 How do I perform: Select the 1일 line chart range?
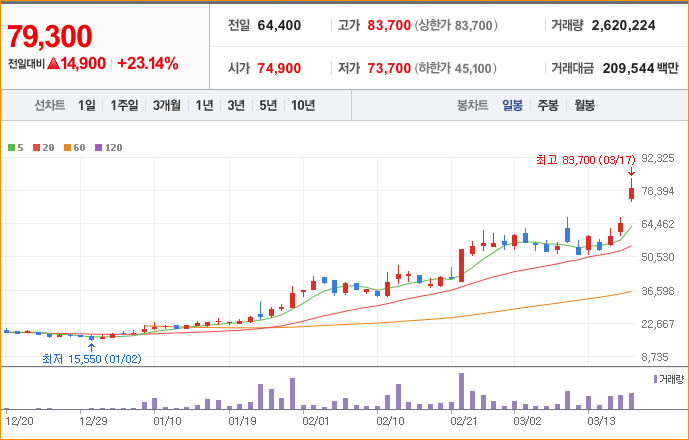[87, 105]
